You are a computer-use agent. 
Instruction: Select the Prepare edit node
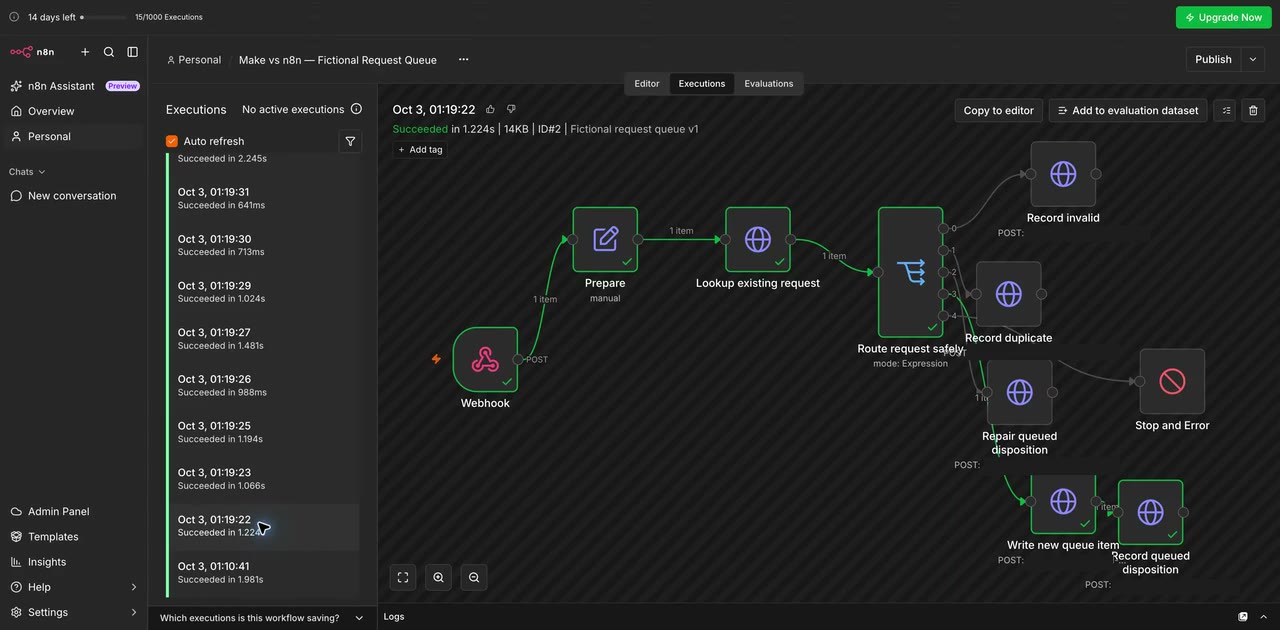[x=605, y=239]
